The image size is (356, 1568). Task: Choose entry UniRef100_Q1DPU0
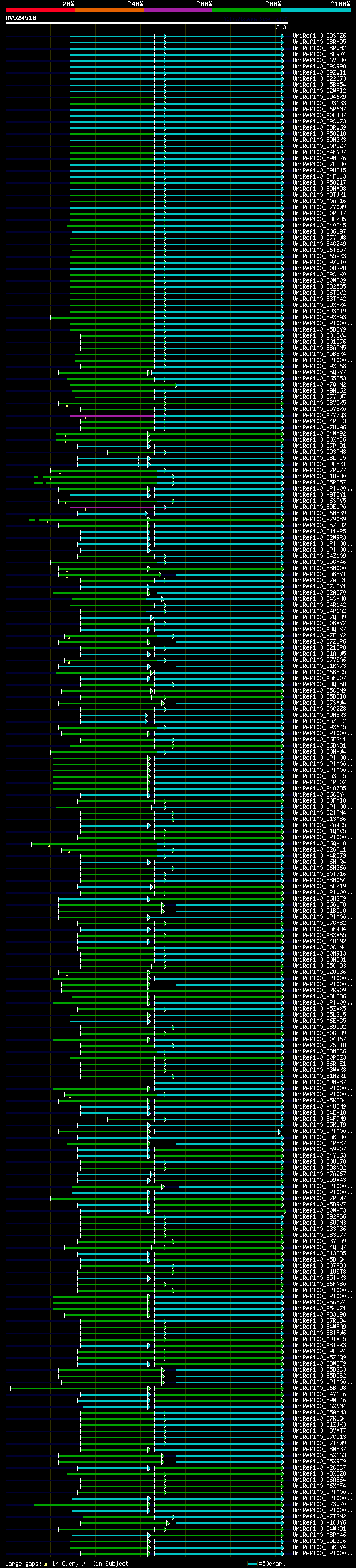[319, 477]
